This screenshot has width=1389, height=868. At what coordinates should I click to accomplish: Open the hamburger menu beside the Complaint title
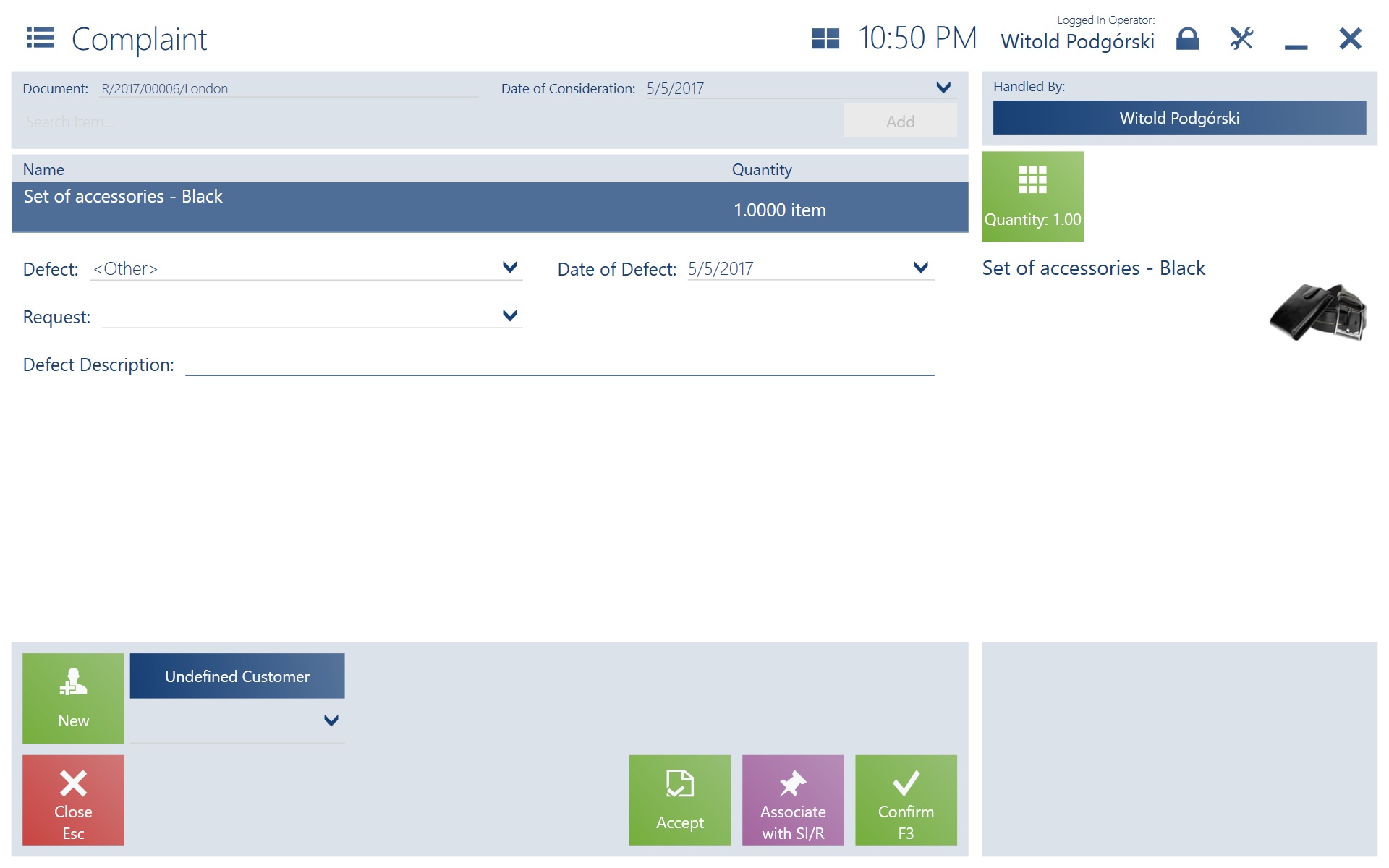[x=41, y=38]
